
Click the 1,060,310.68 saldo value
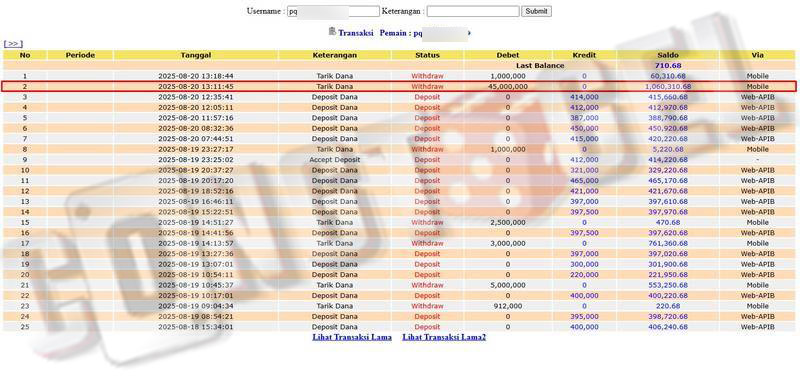click(x=668, y=87)
